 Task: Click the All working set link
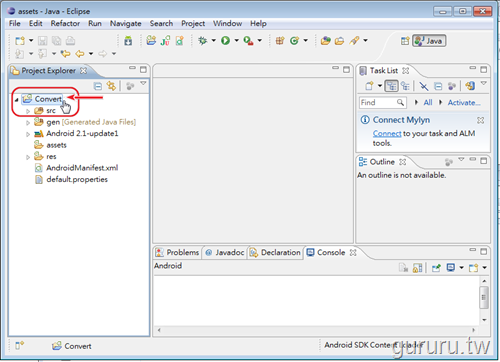point(428,103)
